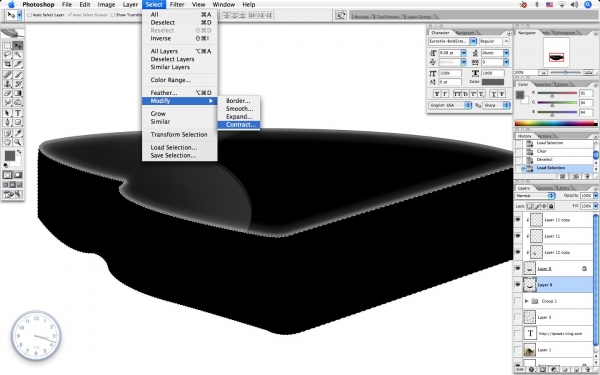Click the Navigator preview thumbnail
Viewport: 600px width, 375px height.
click(x=556, y=53)
